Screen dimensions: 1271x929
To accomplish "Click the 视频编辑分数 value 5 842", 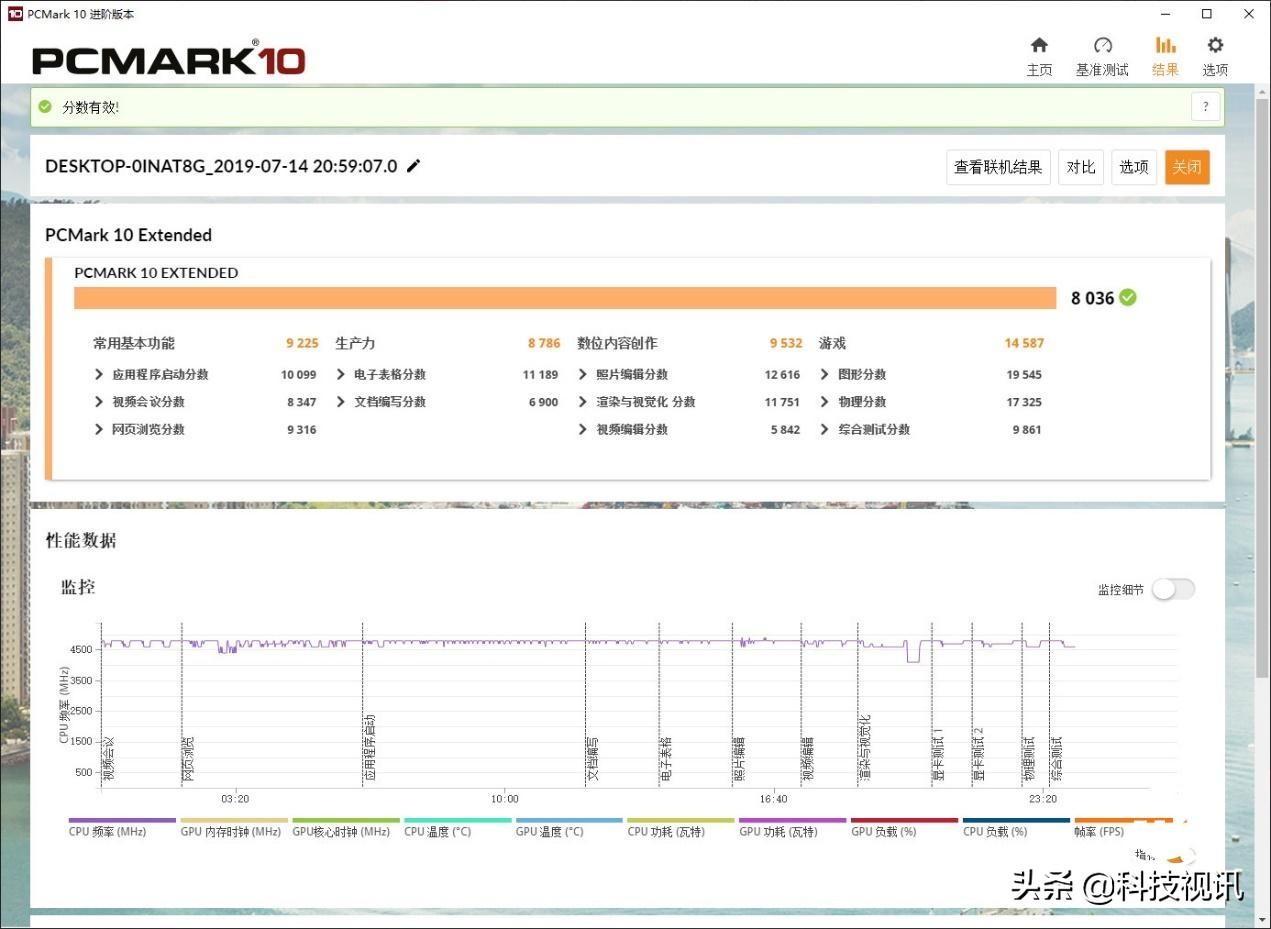I will point(785,429).
